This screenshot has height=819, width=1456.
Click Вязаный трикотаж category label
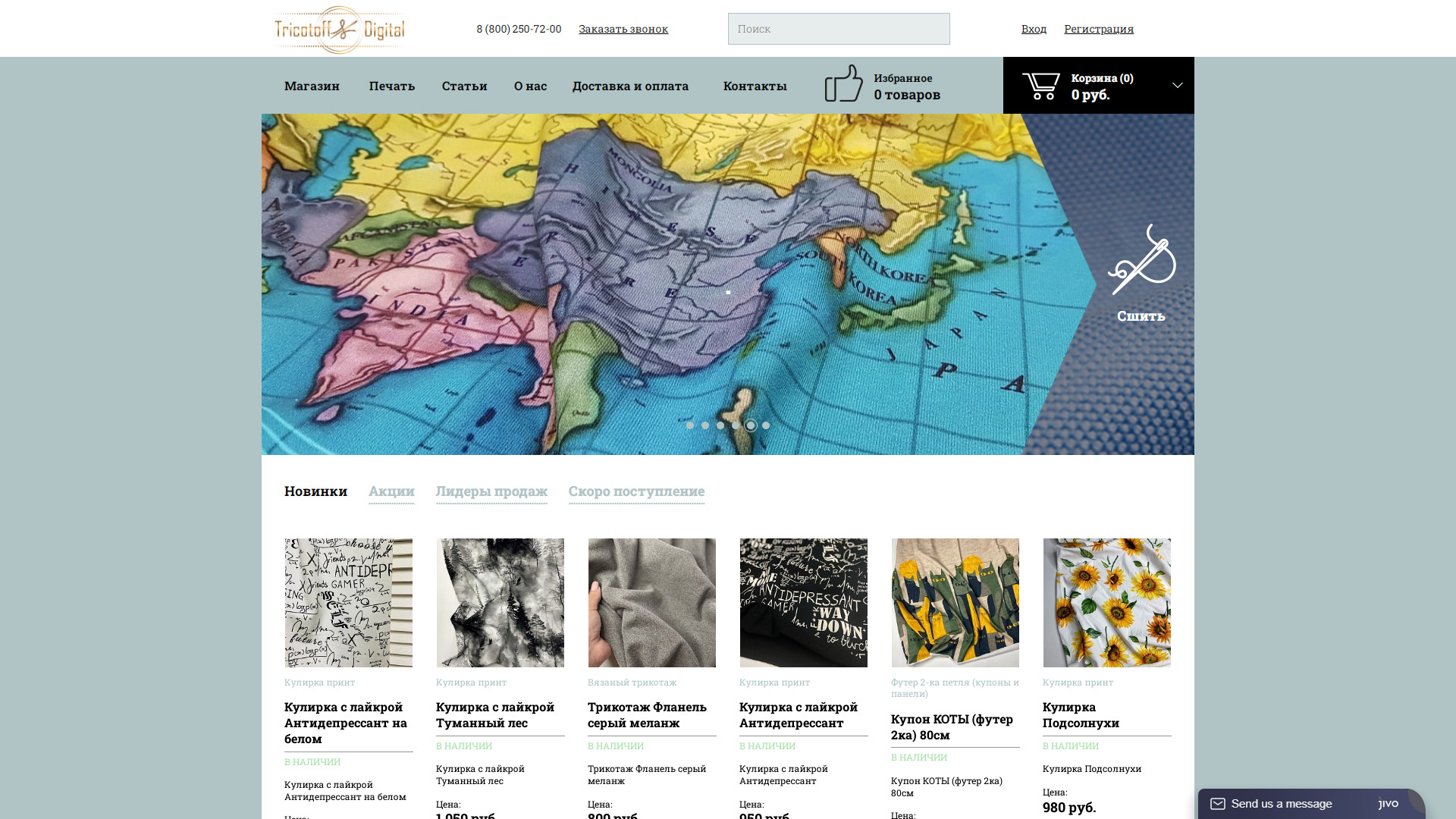[x=632, y=682]
